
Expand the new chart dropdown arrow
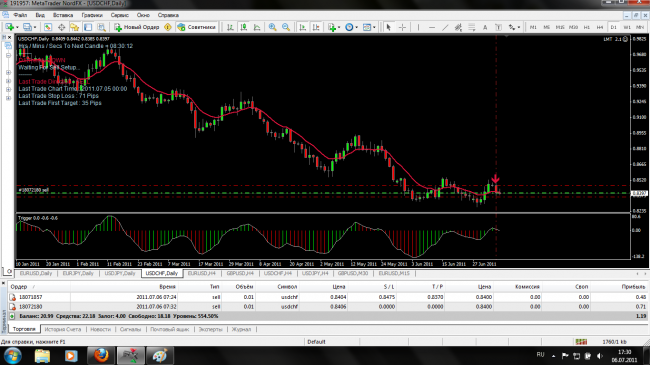(x=17, y=27)
